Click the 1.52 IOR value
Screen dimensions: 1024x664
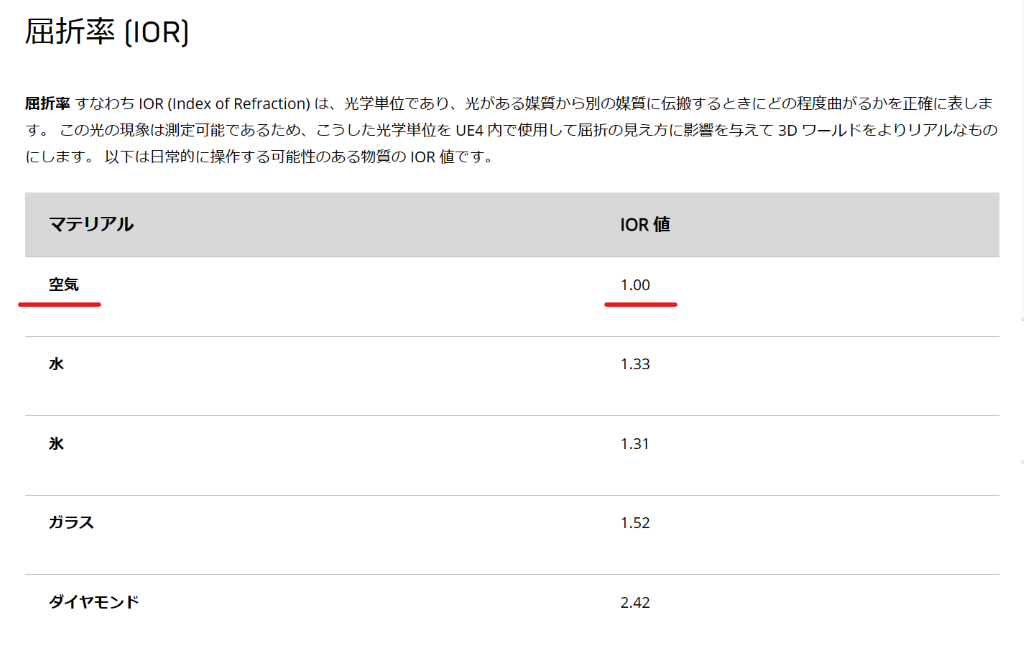635,523
